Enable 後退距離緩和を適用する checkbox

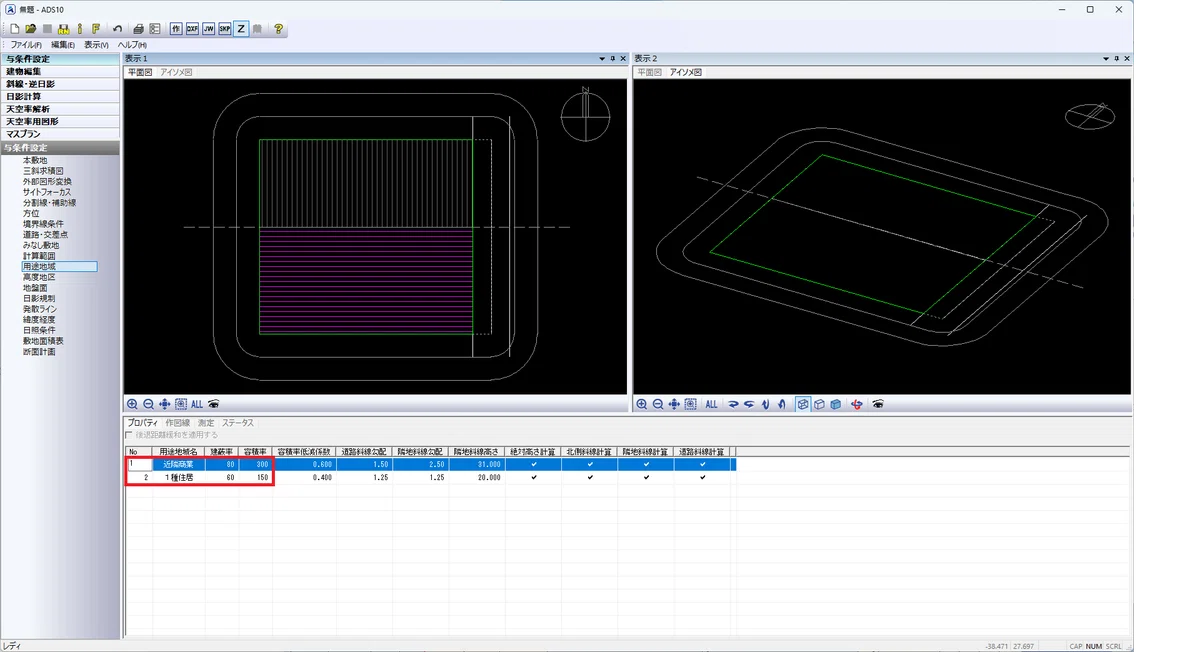click(129, 435)
